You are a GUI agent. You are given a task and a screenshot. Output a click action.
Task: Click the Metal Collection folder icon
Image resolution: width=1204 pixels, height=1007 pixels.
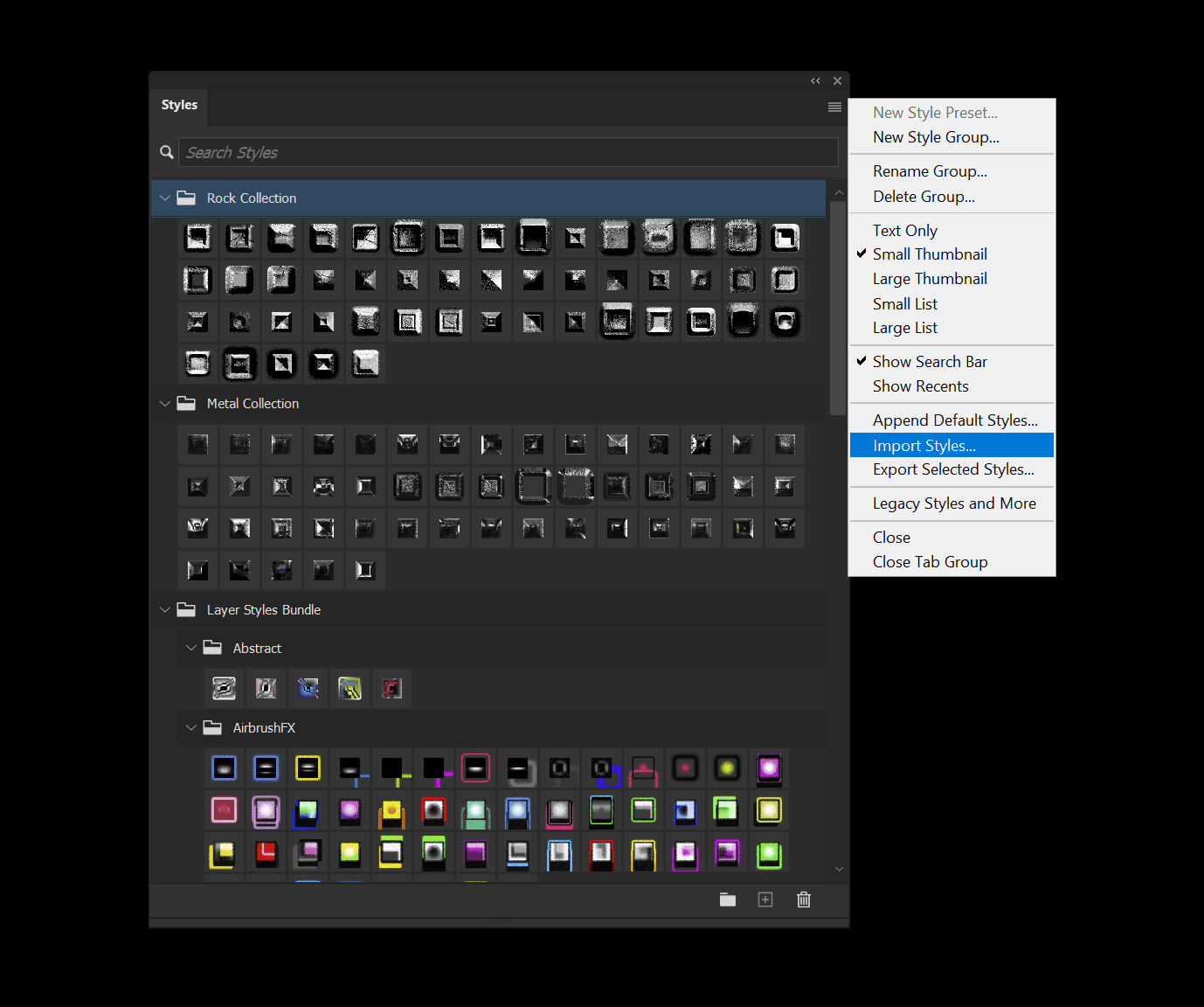tap(186, 403)
